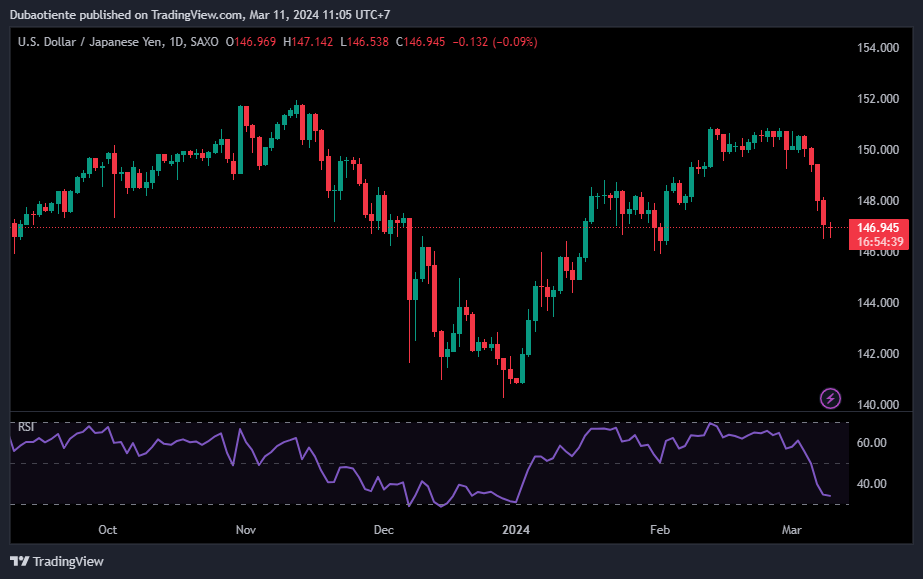Click the 148.000 price axis label
923x579 pixels.
(878, 201)
